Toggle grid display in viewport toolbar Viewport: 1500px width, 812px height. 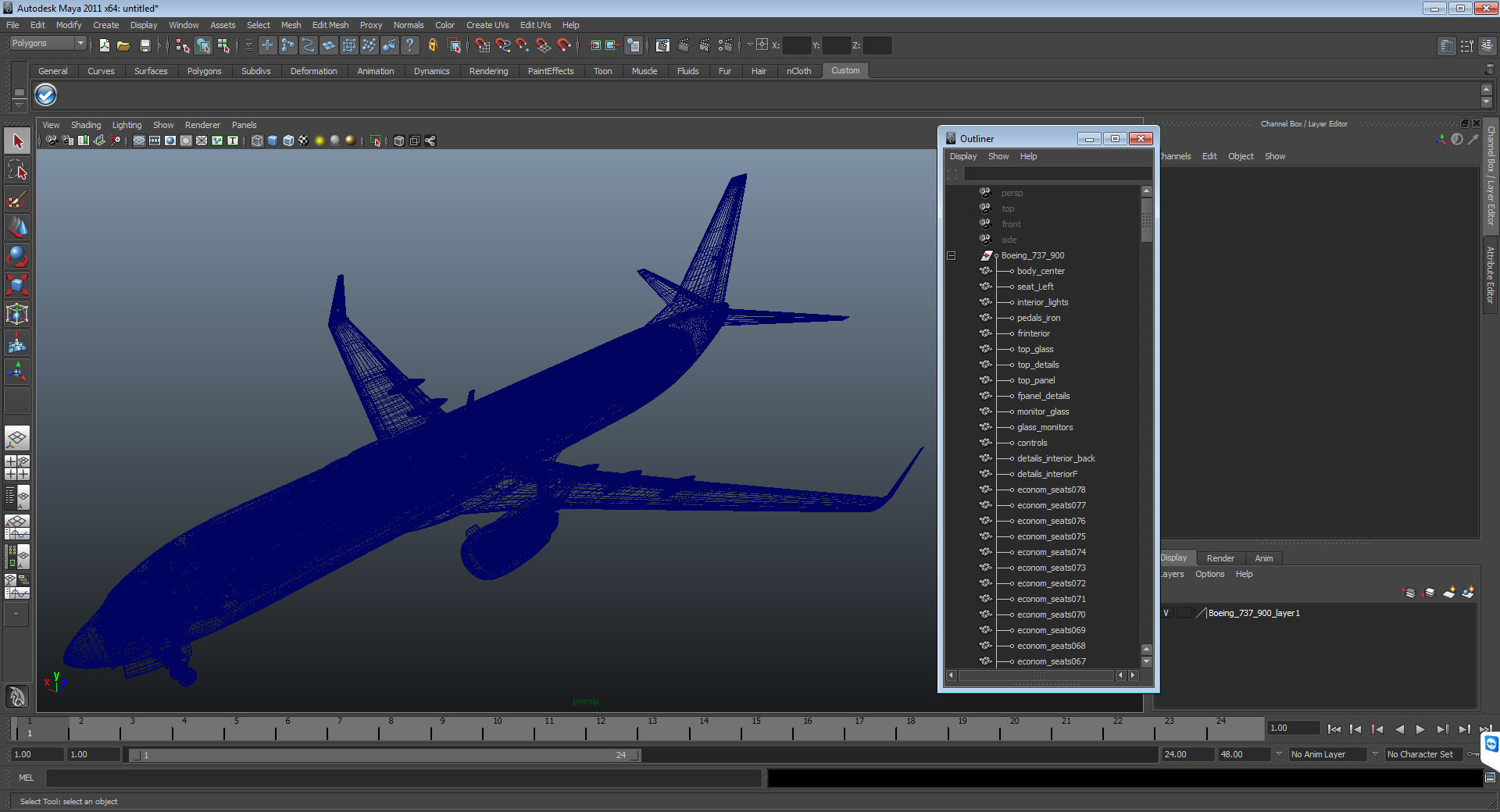tap(139, 141)
